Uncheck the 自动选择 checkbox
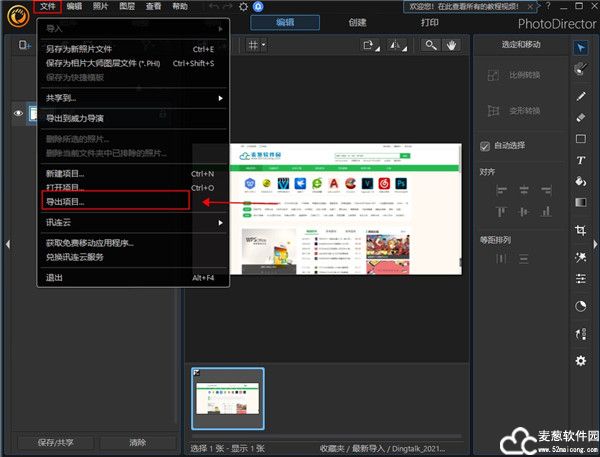Screen dimensions: 600x457 (485, 145)
